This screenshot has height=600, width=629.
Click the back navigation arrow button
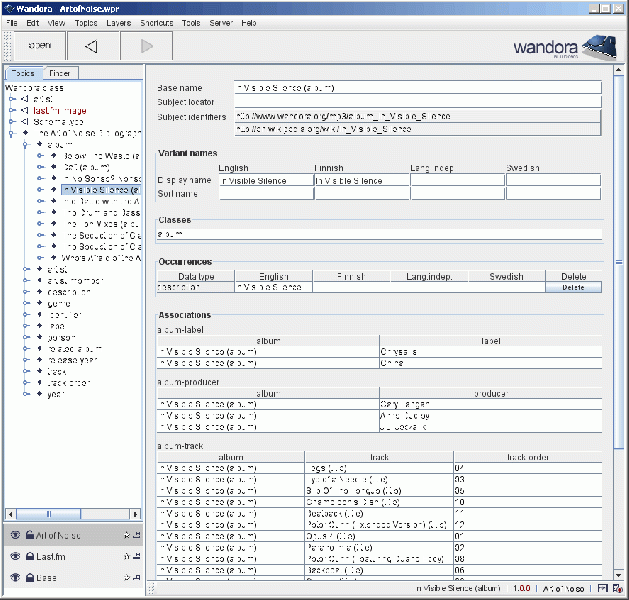click(91, 46)
